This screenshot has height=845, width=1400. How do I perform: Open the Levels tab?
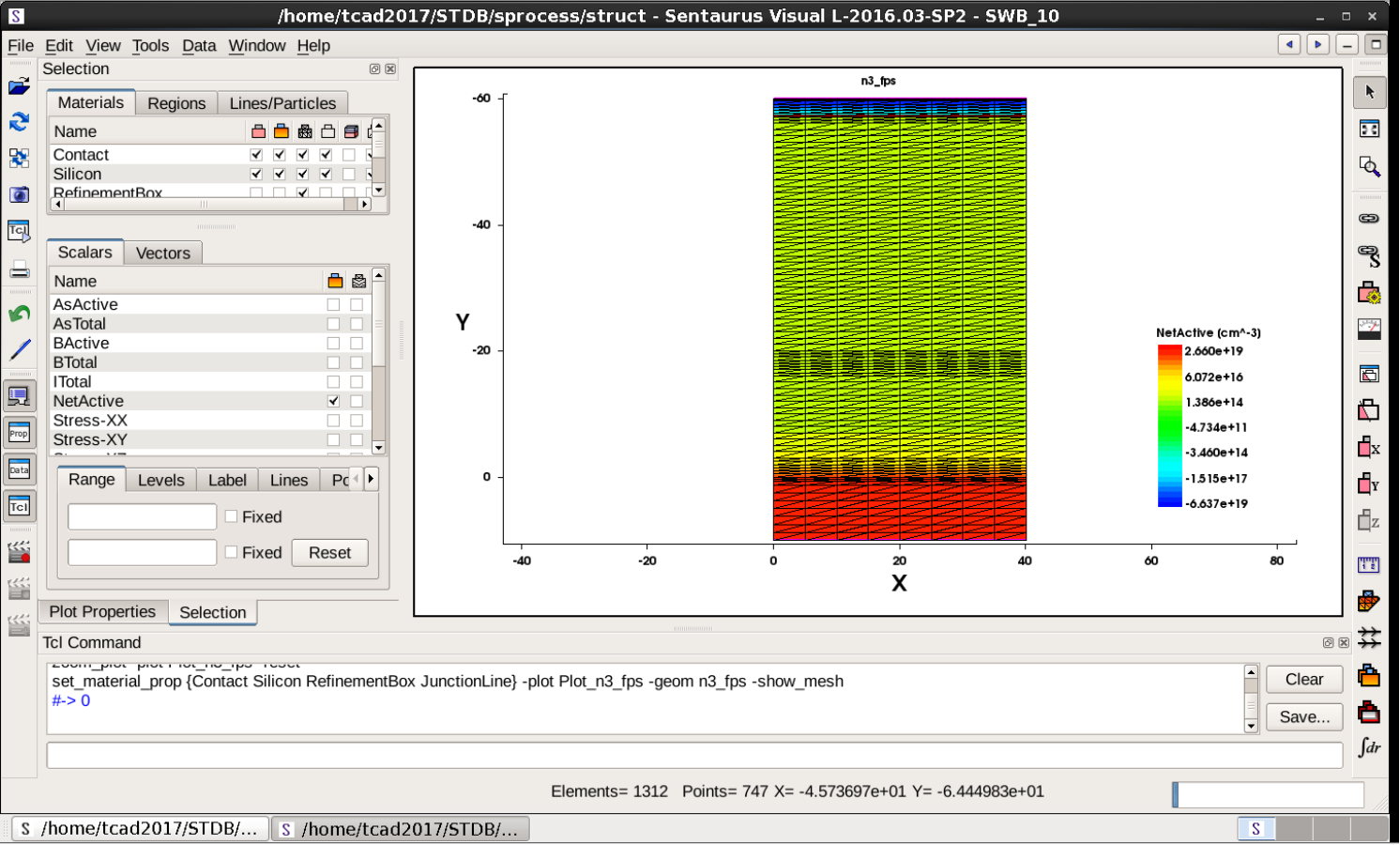click(160, 480)
